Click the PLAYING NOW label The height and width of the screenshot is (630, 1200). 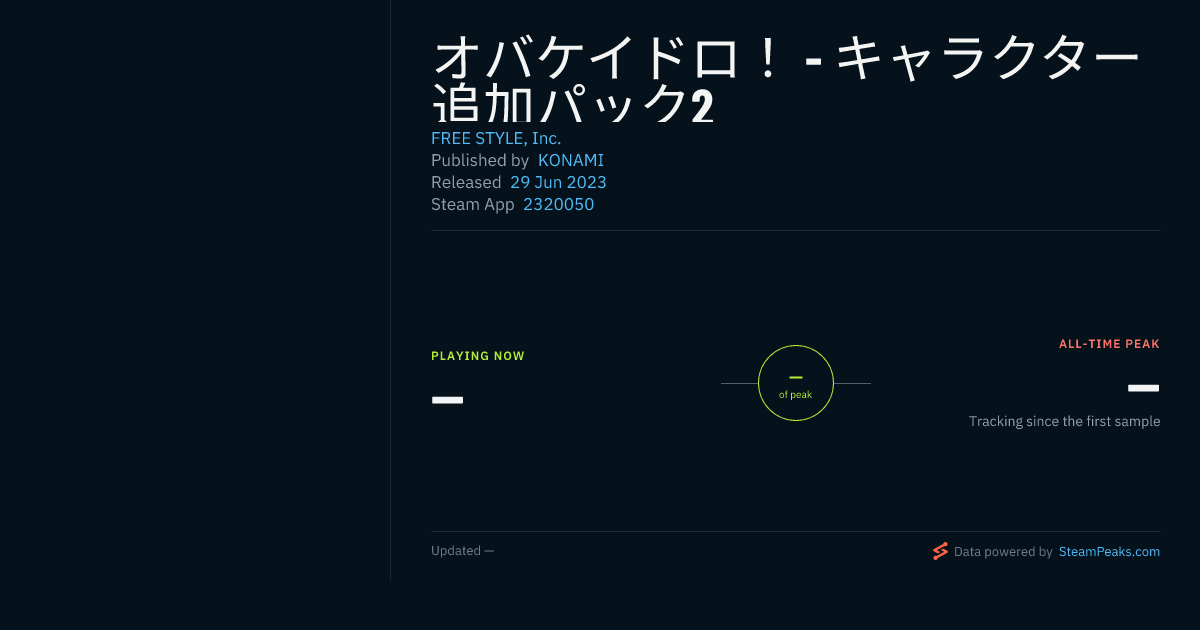click(478, 356)
